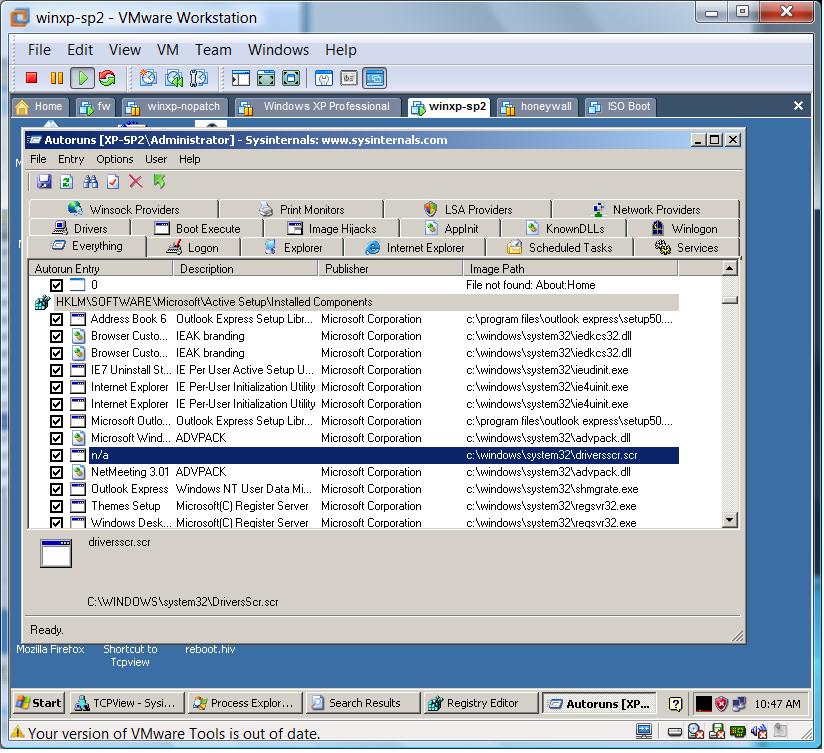Open the Options menu in Autoruns

(x=115, y=159)
